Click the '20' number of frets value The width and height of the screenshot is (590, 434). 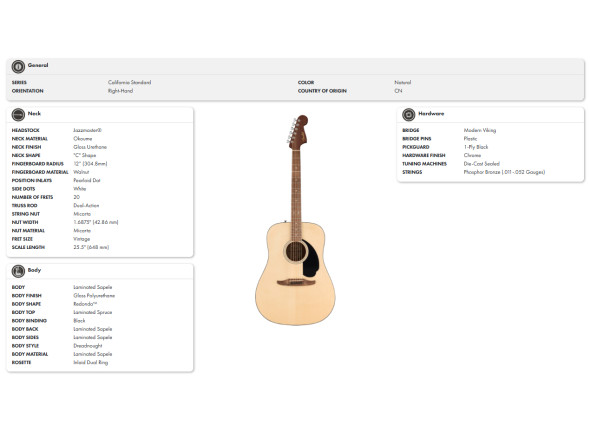(x=77, y=197)
